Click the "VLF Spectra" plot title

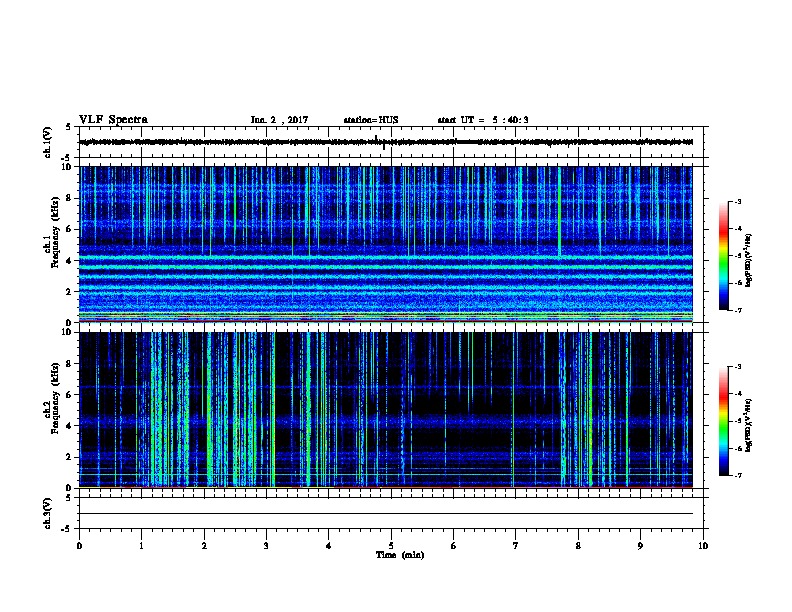tap(113, 120)
